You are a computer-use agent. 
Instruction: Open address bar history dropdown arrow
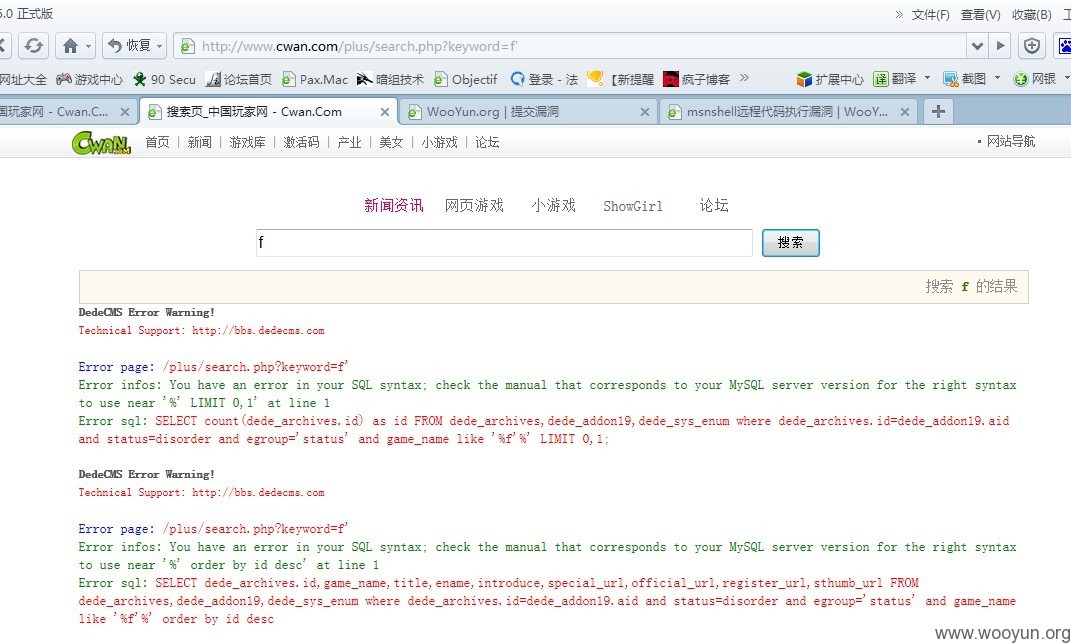[977, 46]
